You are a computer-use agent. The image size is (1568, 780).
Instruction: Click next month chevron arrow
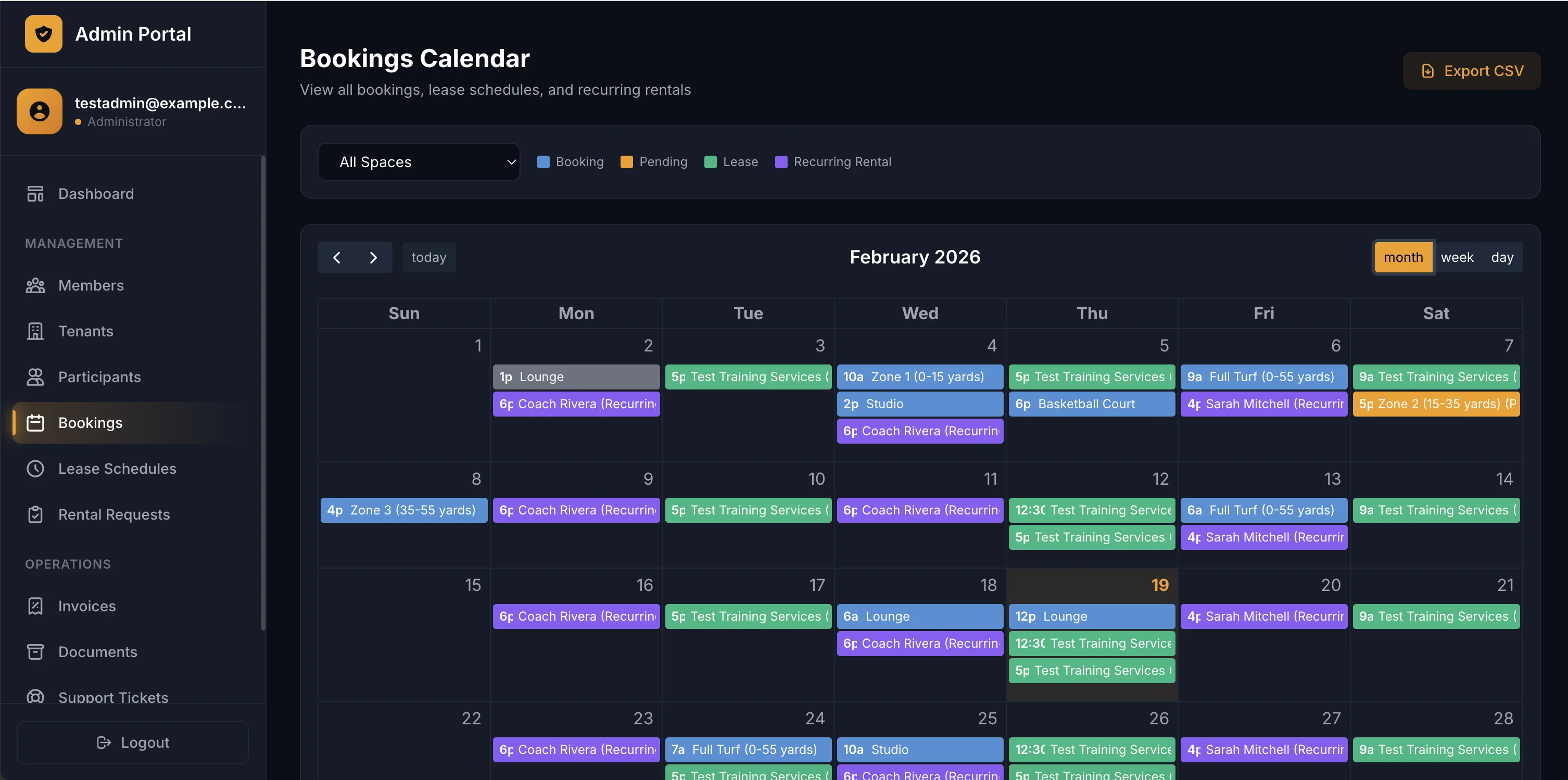(x=374, y=257)
